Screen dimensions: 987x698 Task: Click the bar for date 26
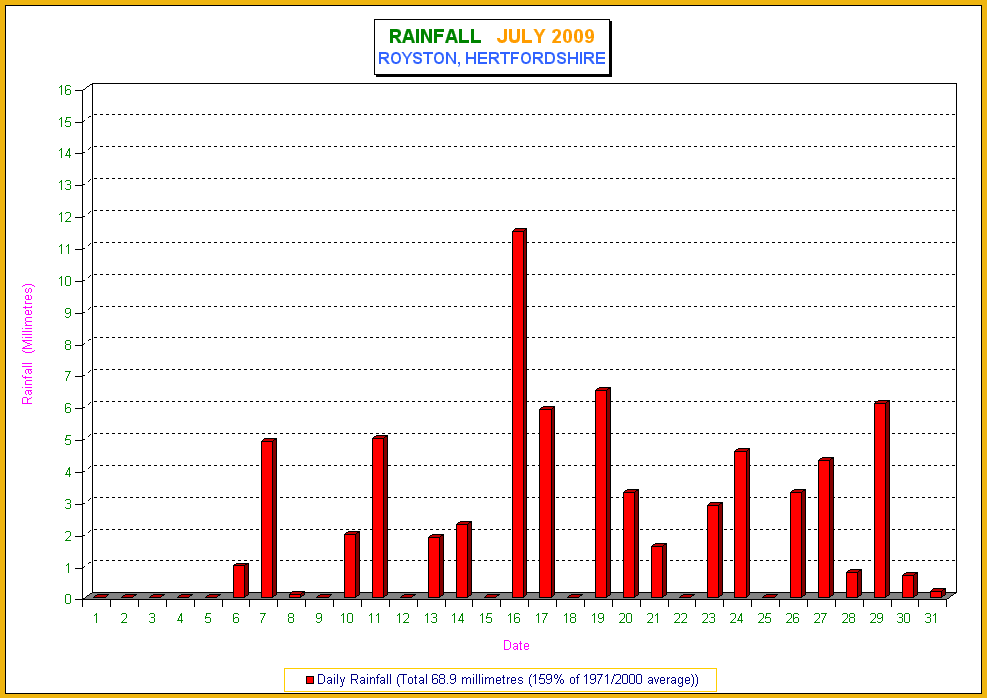pos(798,544)
